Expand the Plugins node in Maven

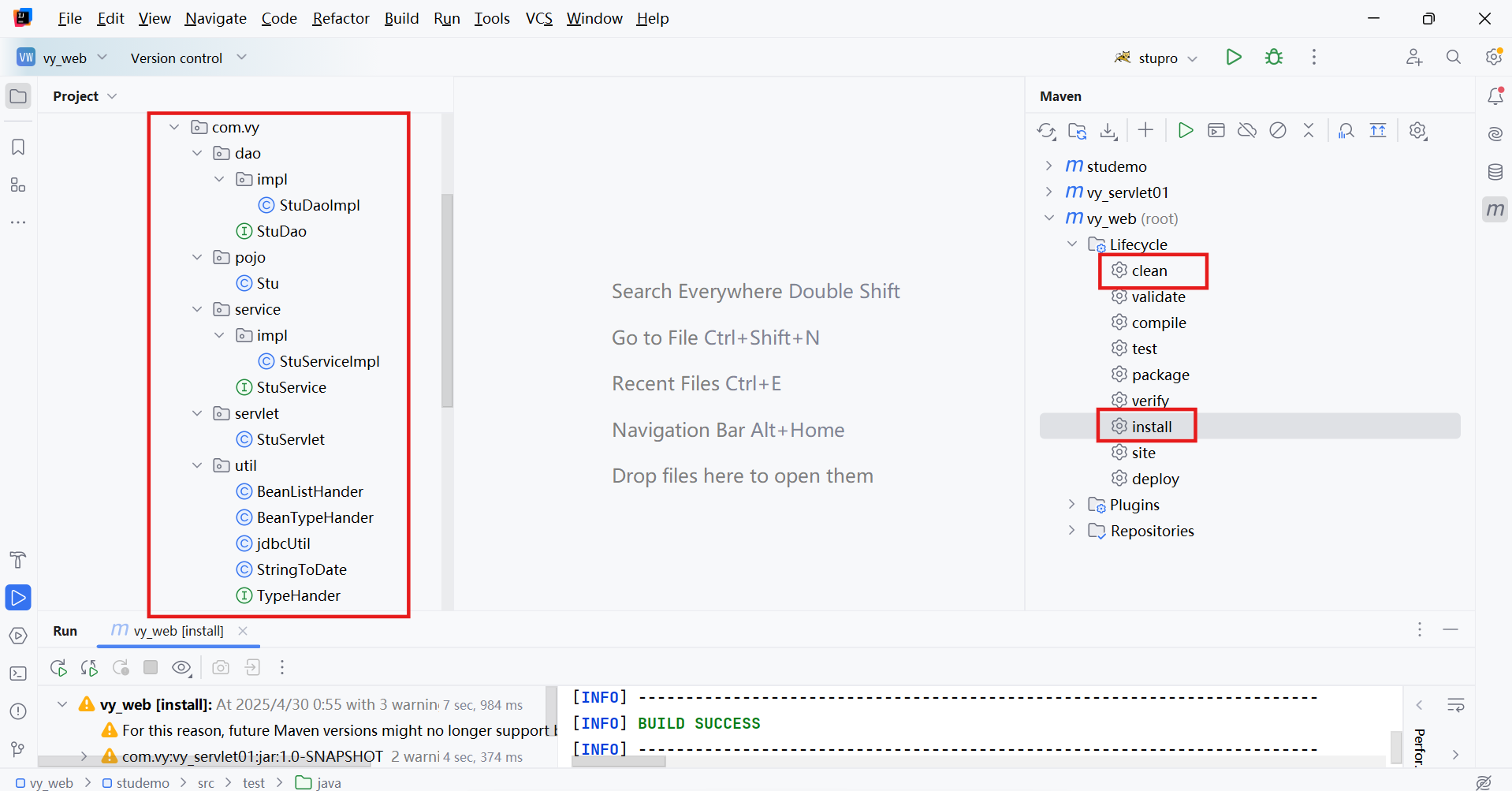click(1071, 504)
